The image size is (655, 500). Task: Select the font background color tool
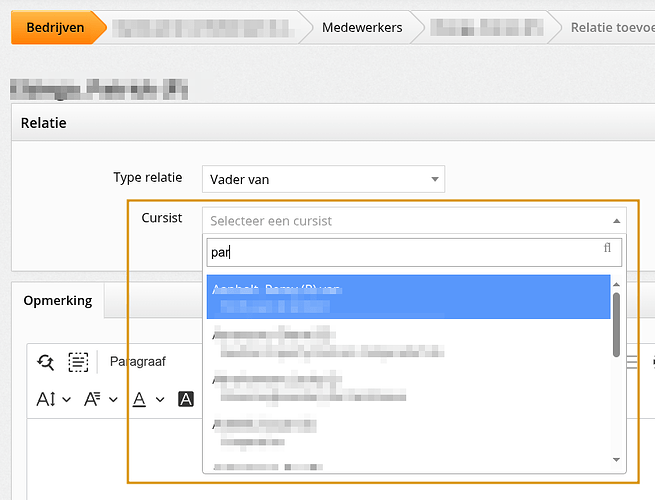(x=185, y=399)
